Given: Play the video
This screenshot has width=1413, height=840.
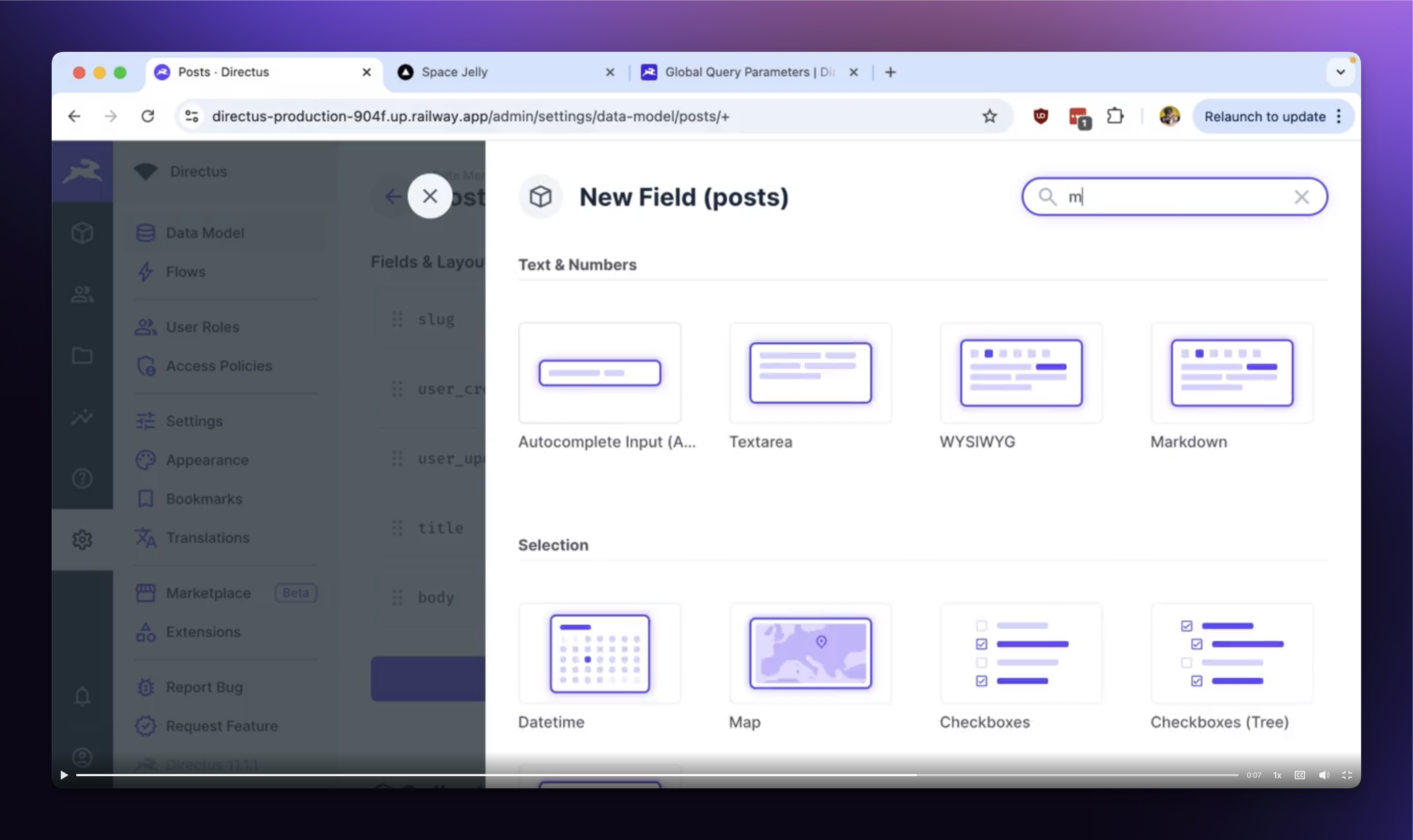Looking at the screenshot, I should click(64, 775).
